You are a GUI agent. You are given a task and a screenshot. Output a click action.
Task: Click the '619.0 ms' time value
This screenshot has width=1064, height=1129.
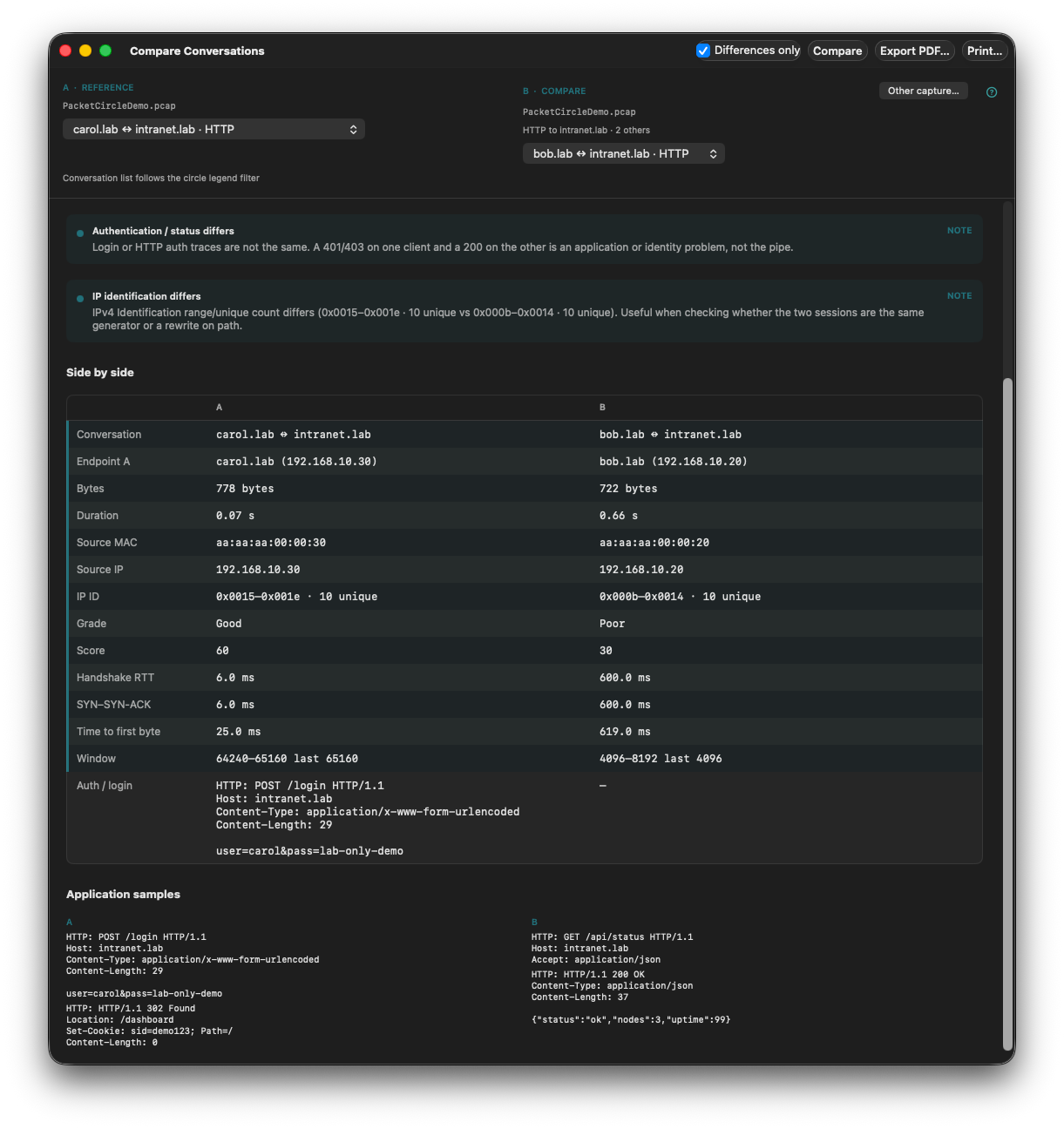(625, 732)
